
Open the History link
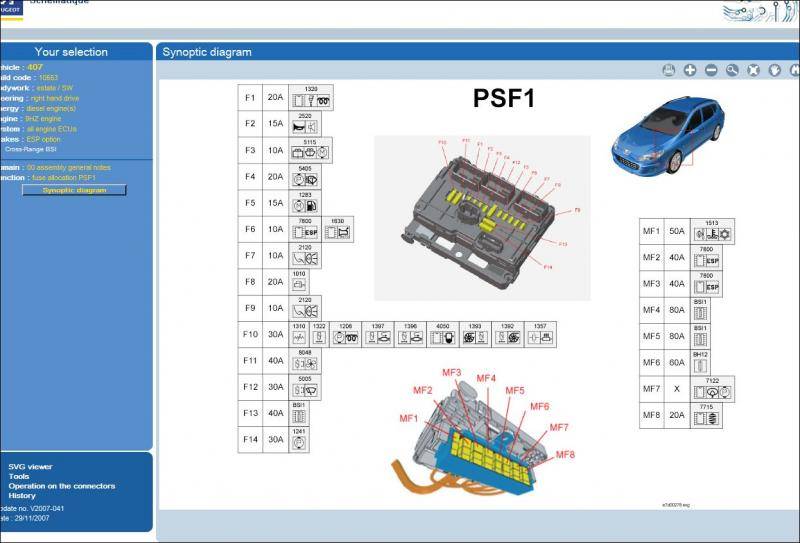22,495
